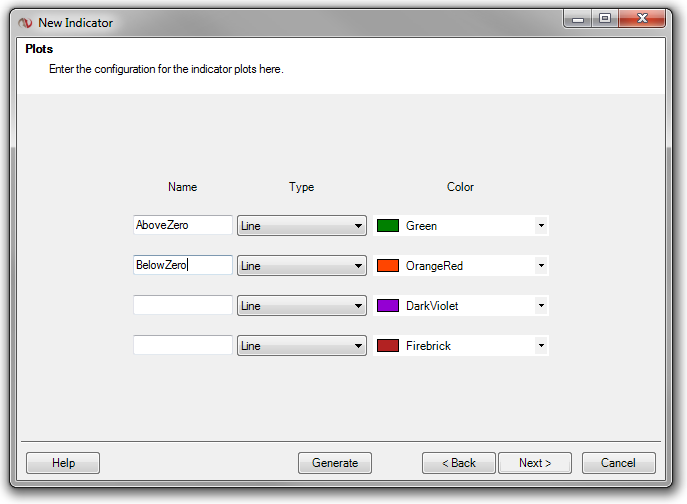Click the Green color name text
The image size is (687, 504).
tap(421, 226)
